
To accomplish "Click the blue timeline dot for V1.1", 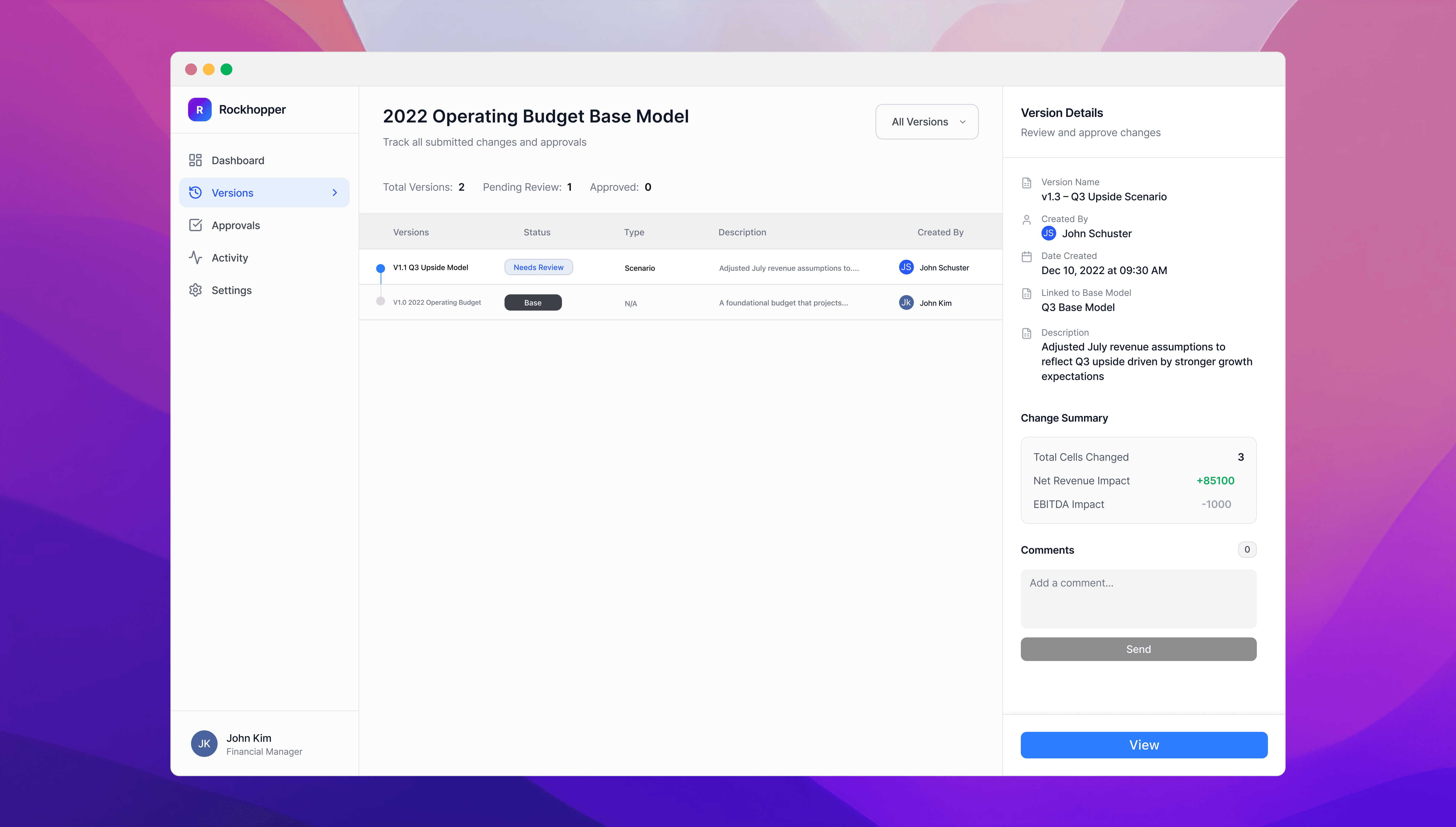I will tap(380, 268).
